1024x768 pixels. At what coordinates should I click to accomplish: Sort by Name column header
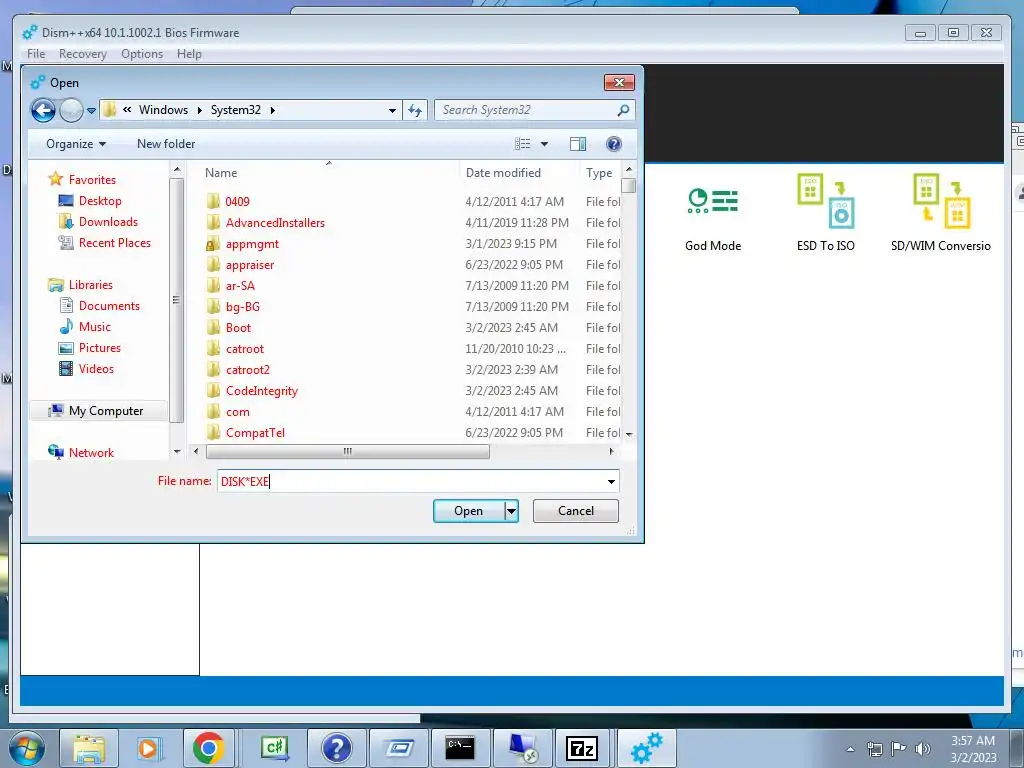[x=221, y=173]
